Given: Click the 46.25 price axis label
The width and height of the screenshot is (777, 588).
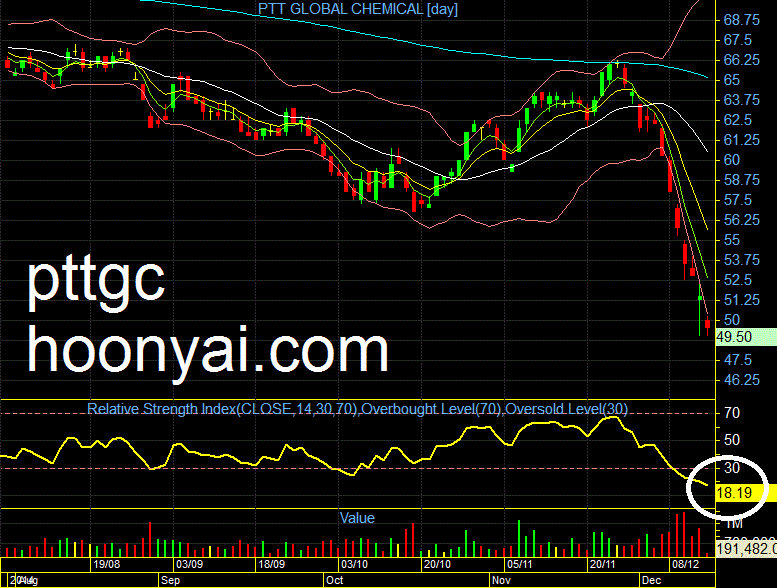Looking at the screenshot, I should 741,380.
